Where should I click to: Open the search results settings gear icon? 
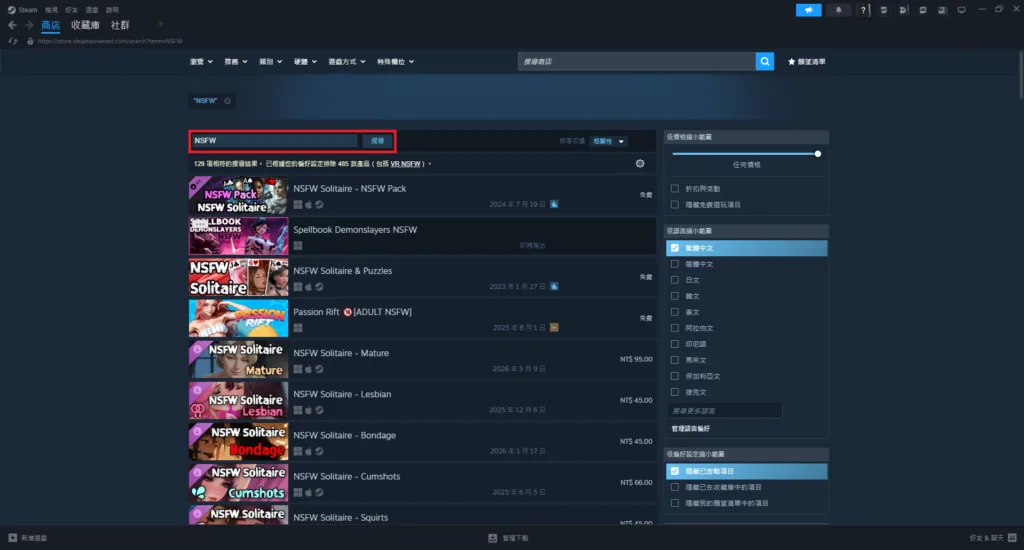(x=640, y=163)
